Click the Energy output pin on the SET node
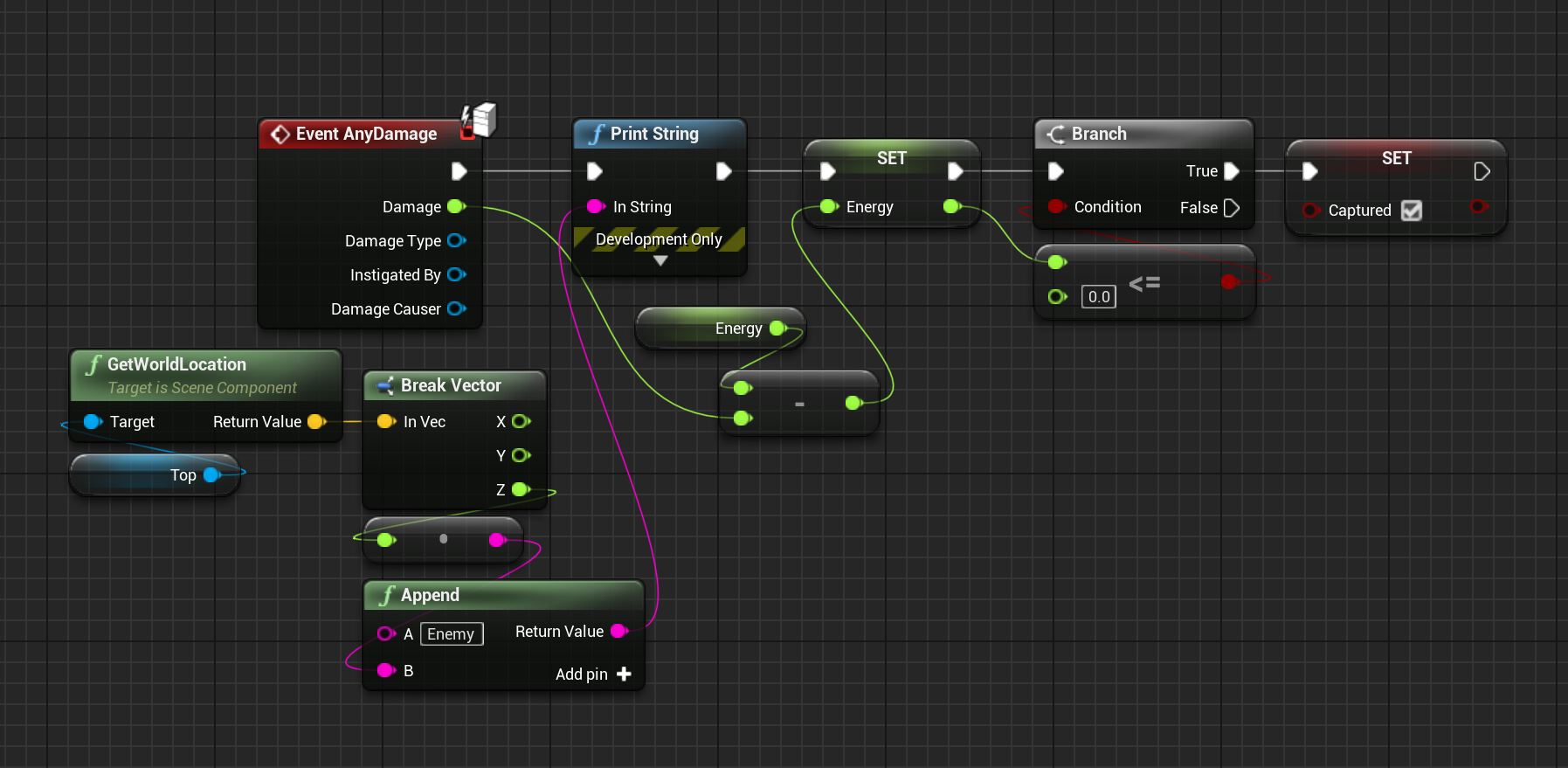The height and width of the screenshot is (768, 1568). 953,206
